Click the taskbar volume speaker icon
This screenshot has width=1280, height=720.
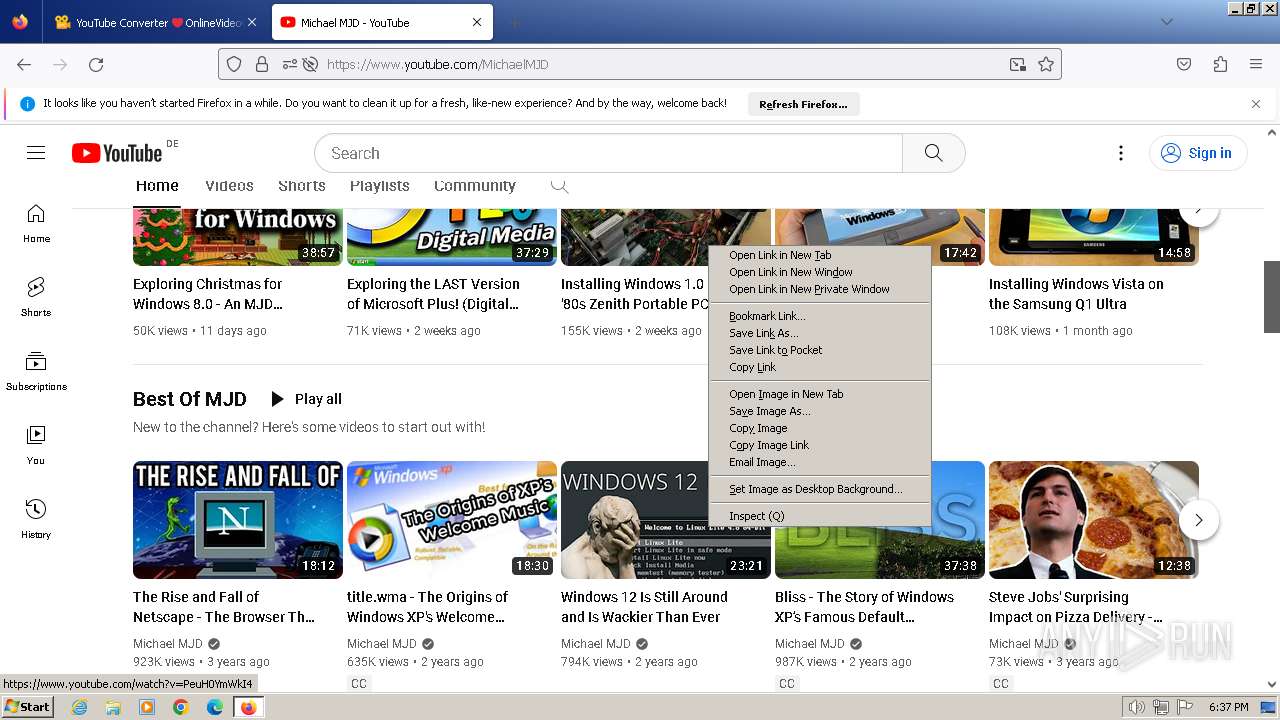[1137, 707]
